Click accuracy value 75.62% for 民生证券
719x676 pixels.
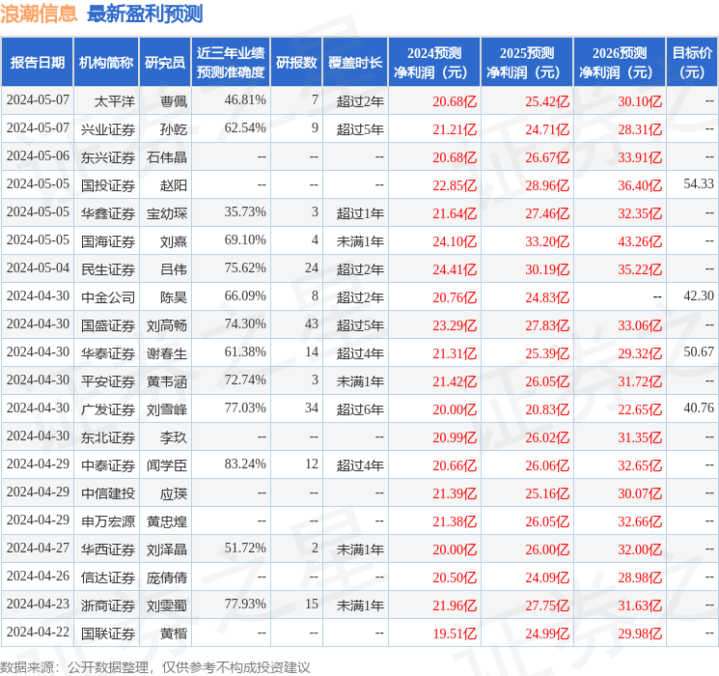[245, 268]
